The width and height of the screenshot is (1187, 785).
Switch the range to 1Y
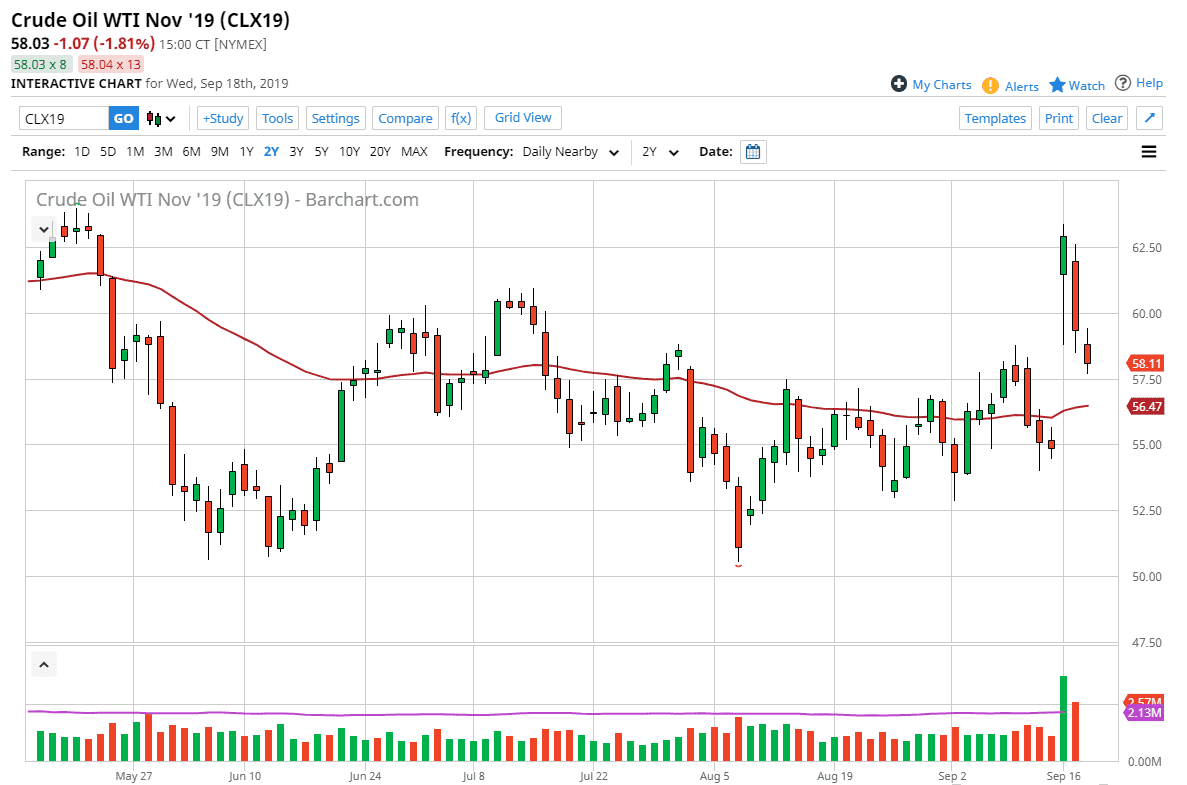tap(246, 151)
